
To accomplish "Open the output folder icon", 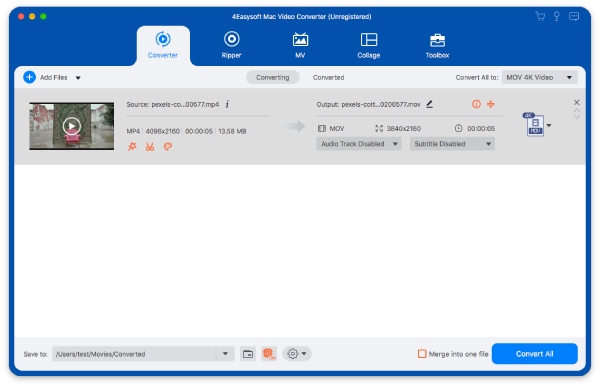I will [248, 354].
